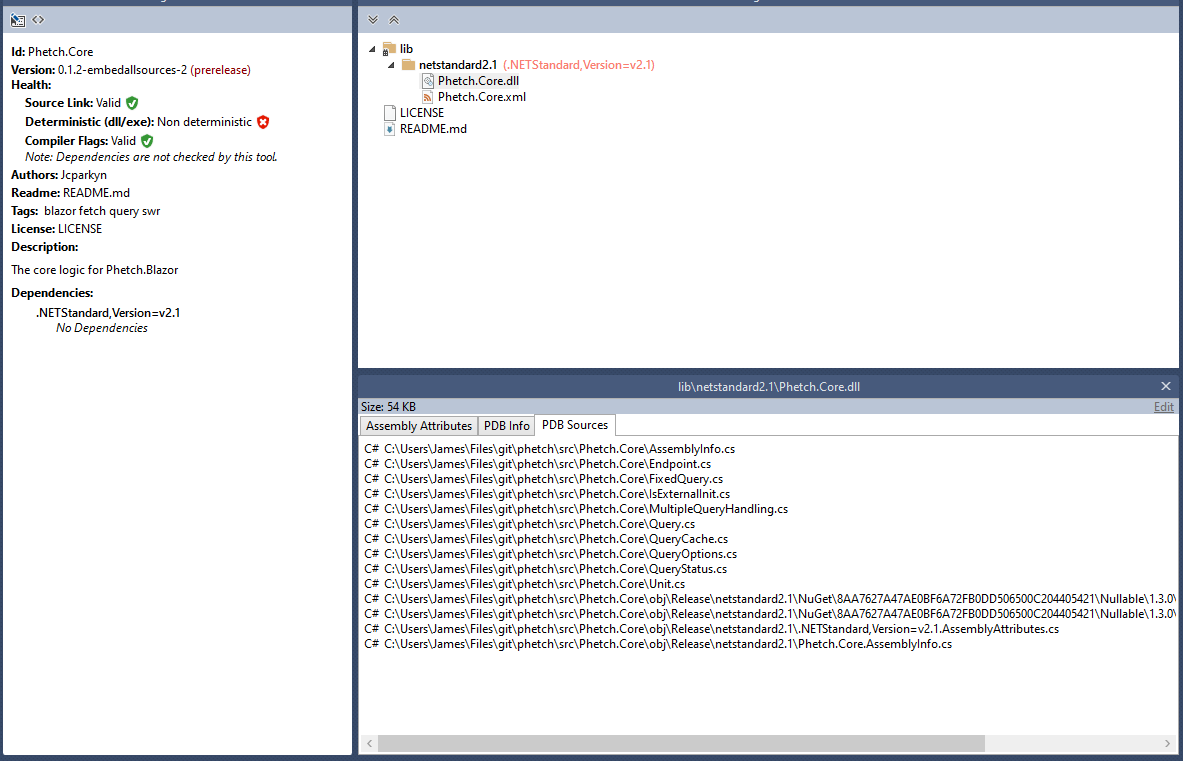Click the view metadata source code icon
This screenshot has height=761, width=1183.
[38, 20]
